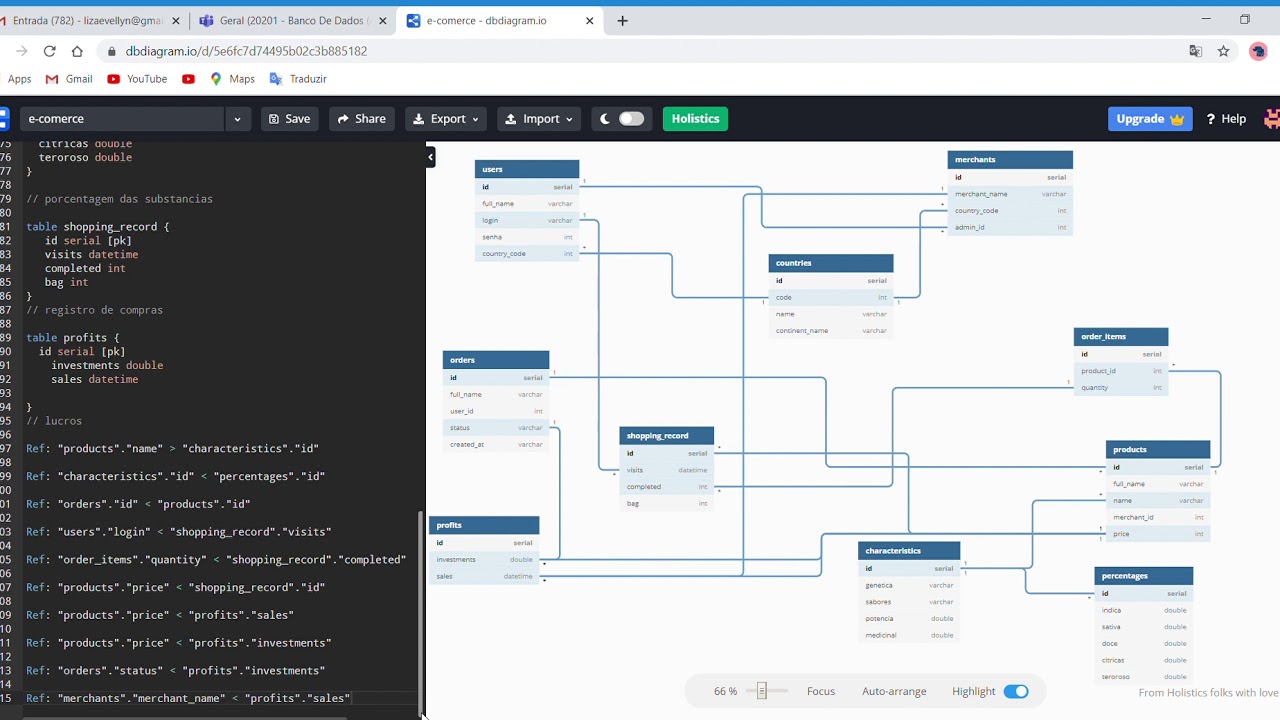
Task: Click the zoom level slider handle
Action: tap(762, 691)
